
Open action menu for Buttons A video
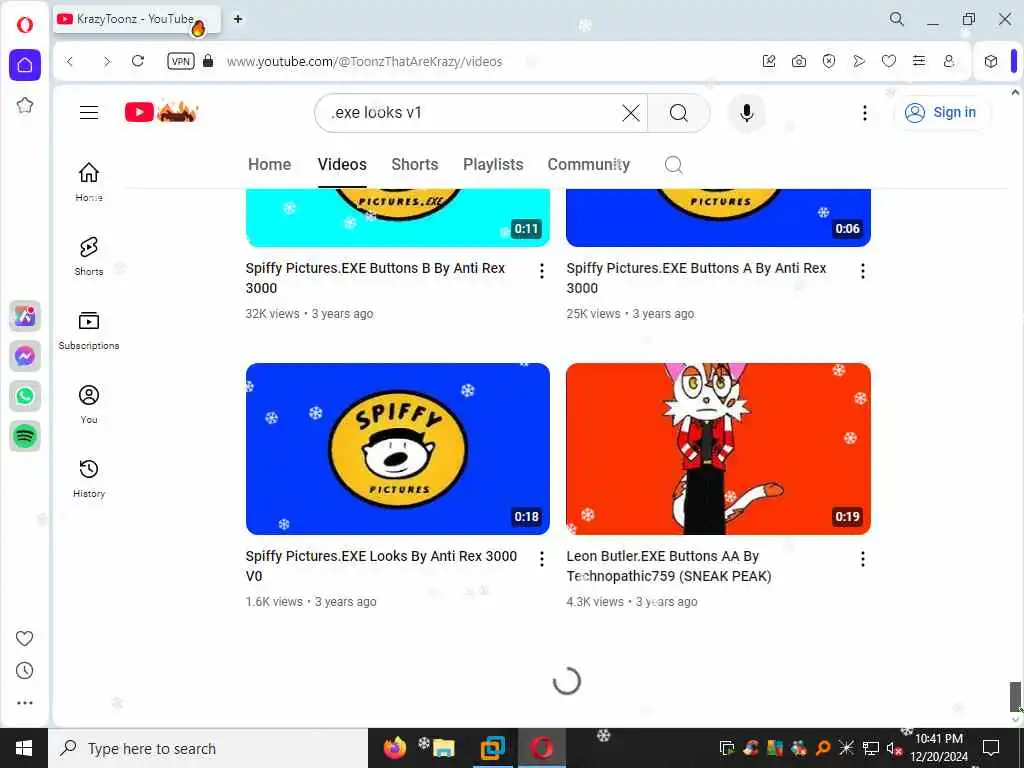[863, 271]
